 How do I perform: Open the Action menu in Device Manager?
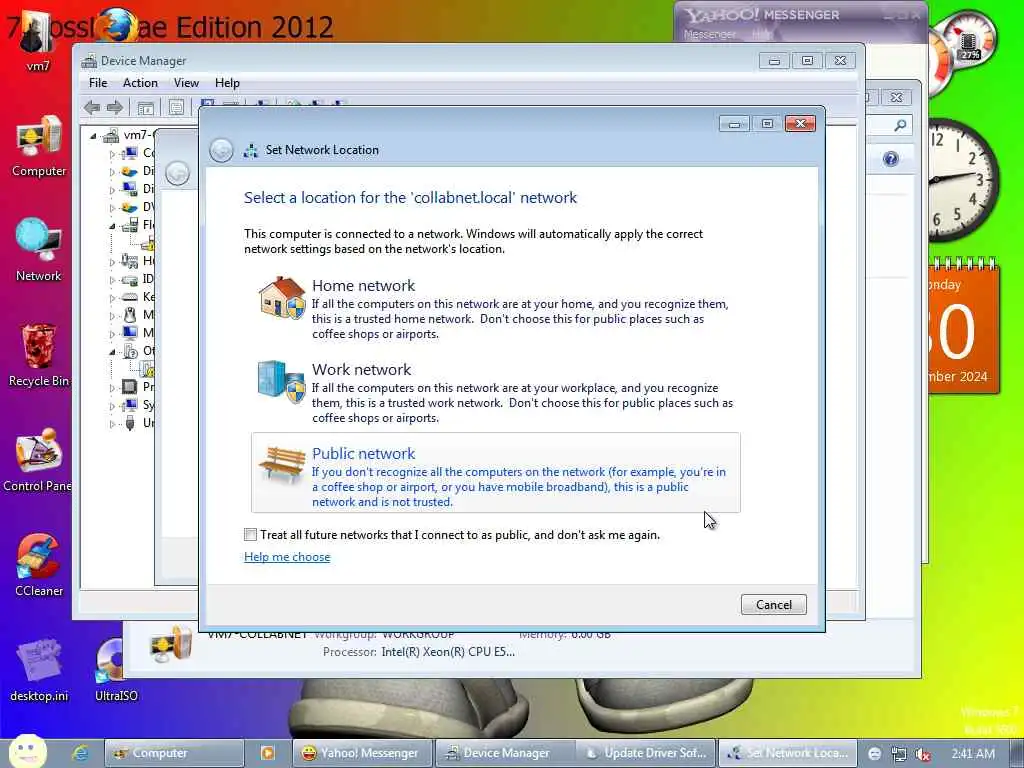point(140,83)
